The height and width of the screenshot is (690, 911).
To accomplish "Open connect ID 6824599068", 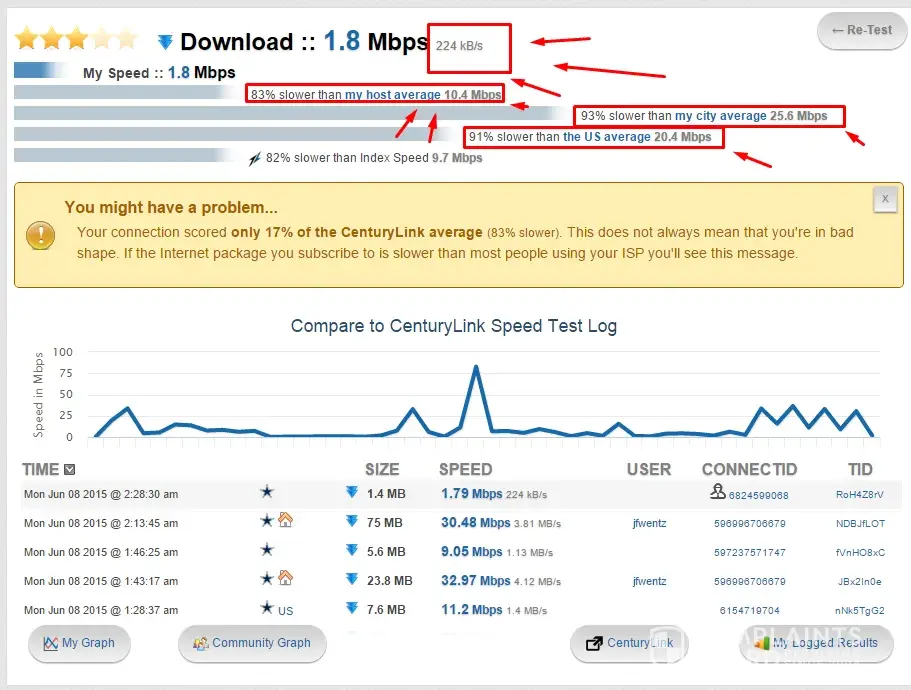I will (x=758, y=495).
